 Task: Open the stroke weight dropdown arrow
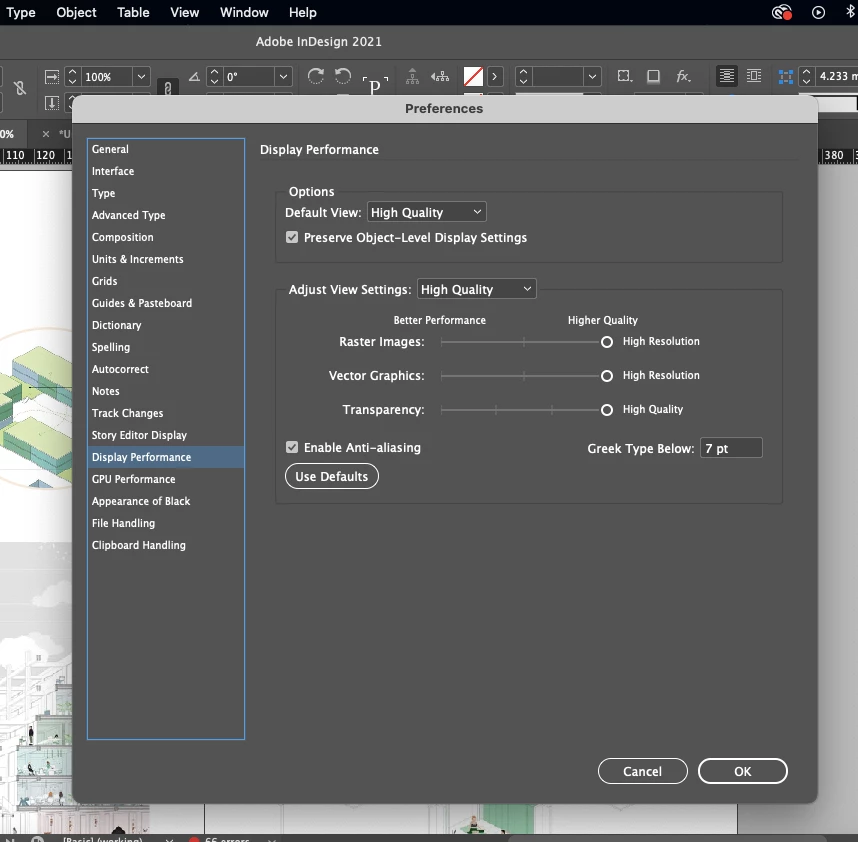tap(592, 77)
